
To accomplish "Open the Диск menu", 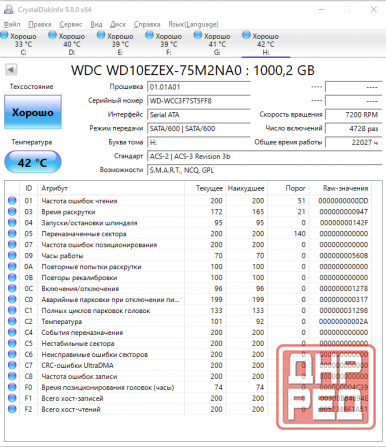I will coord(118,24).
